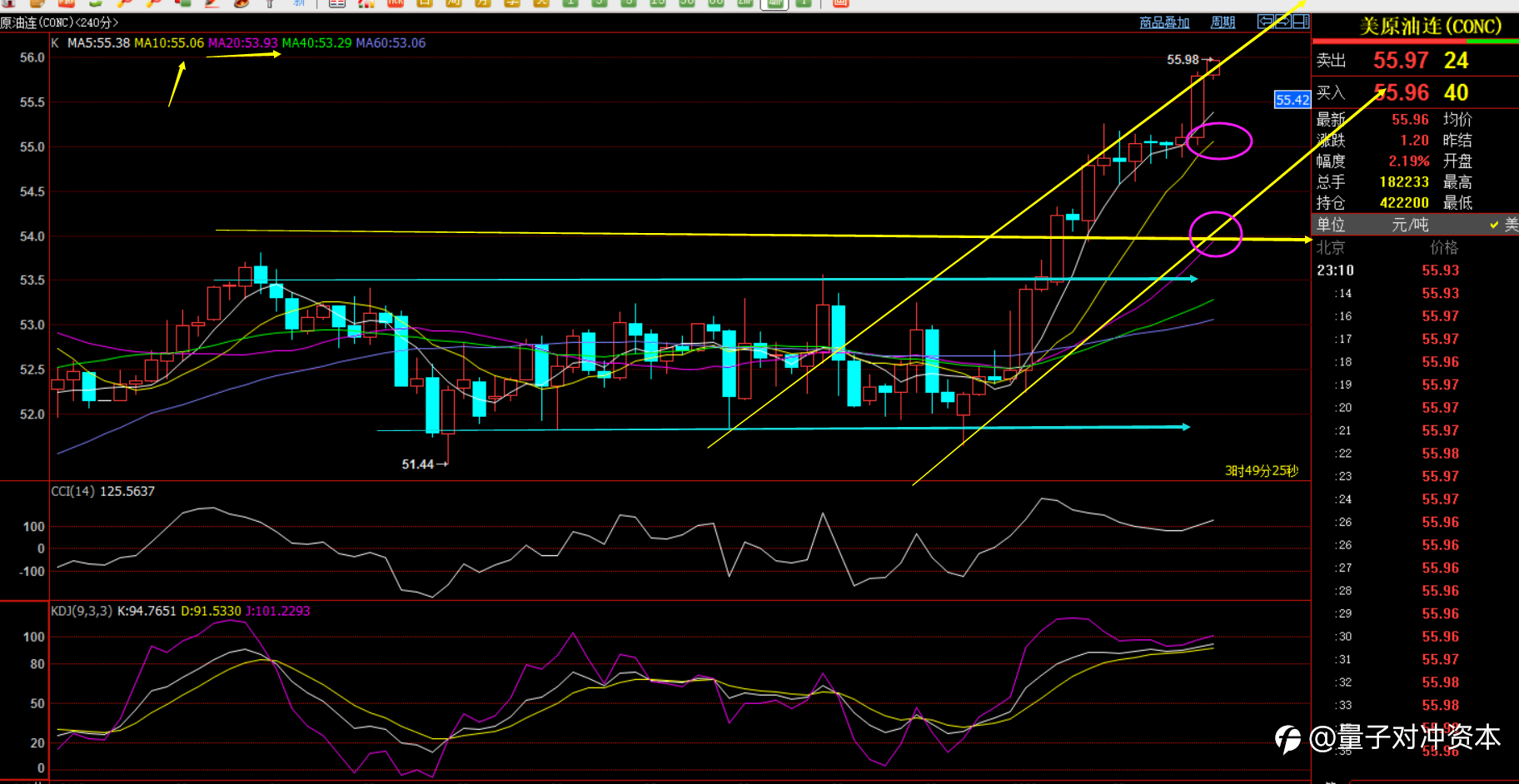The width and height of the screenshot is (1519, 784).
Task: Click the MA40:53.29 indicator label
Action: coord(316,43)
